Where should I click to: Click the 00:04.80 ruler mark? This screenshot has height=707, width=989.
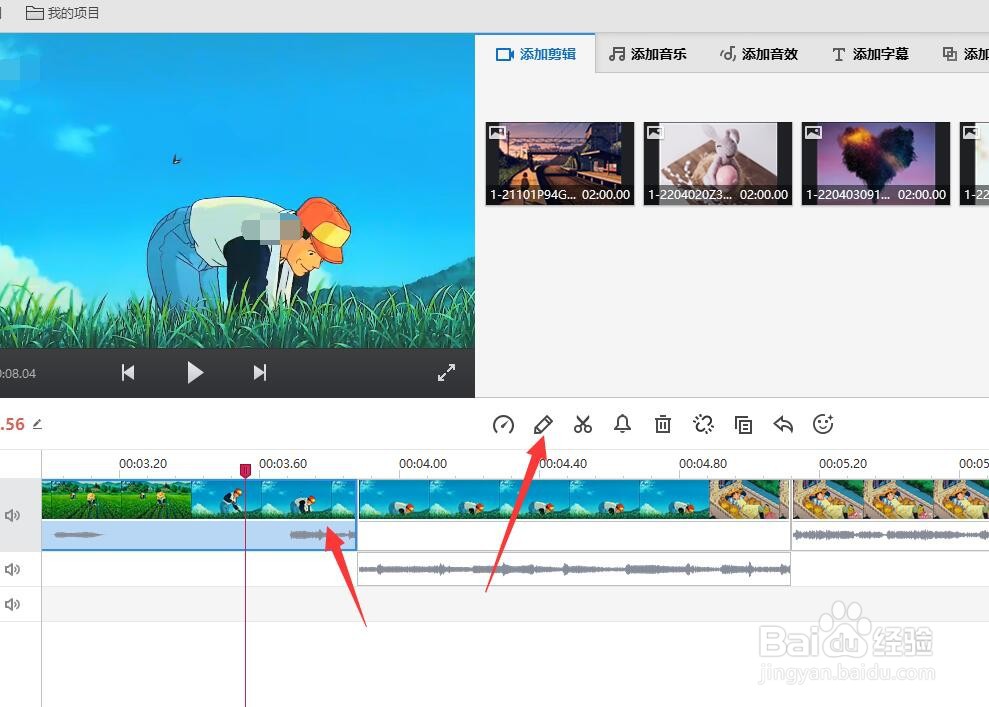[x=703, y=464]
